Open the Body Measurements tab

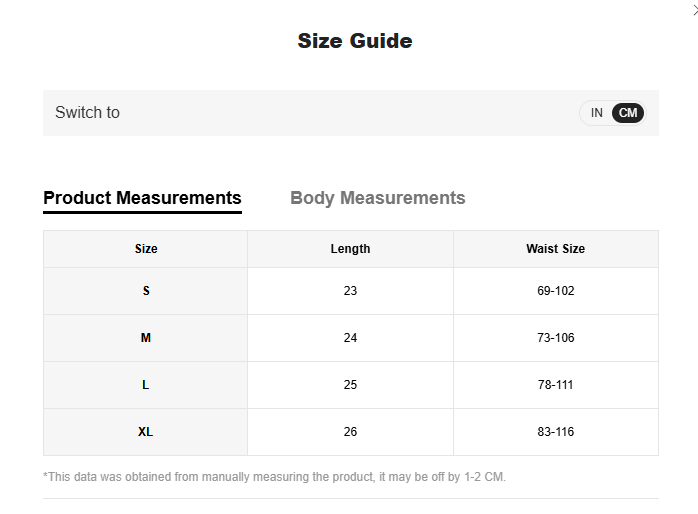[377, 198]
